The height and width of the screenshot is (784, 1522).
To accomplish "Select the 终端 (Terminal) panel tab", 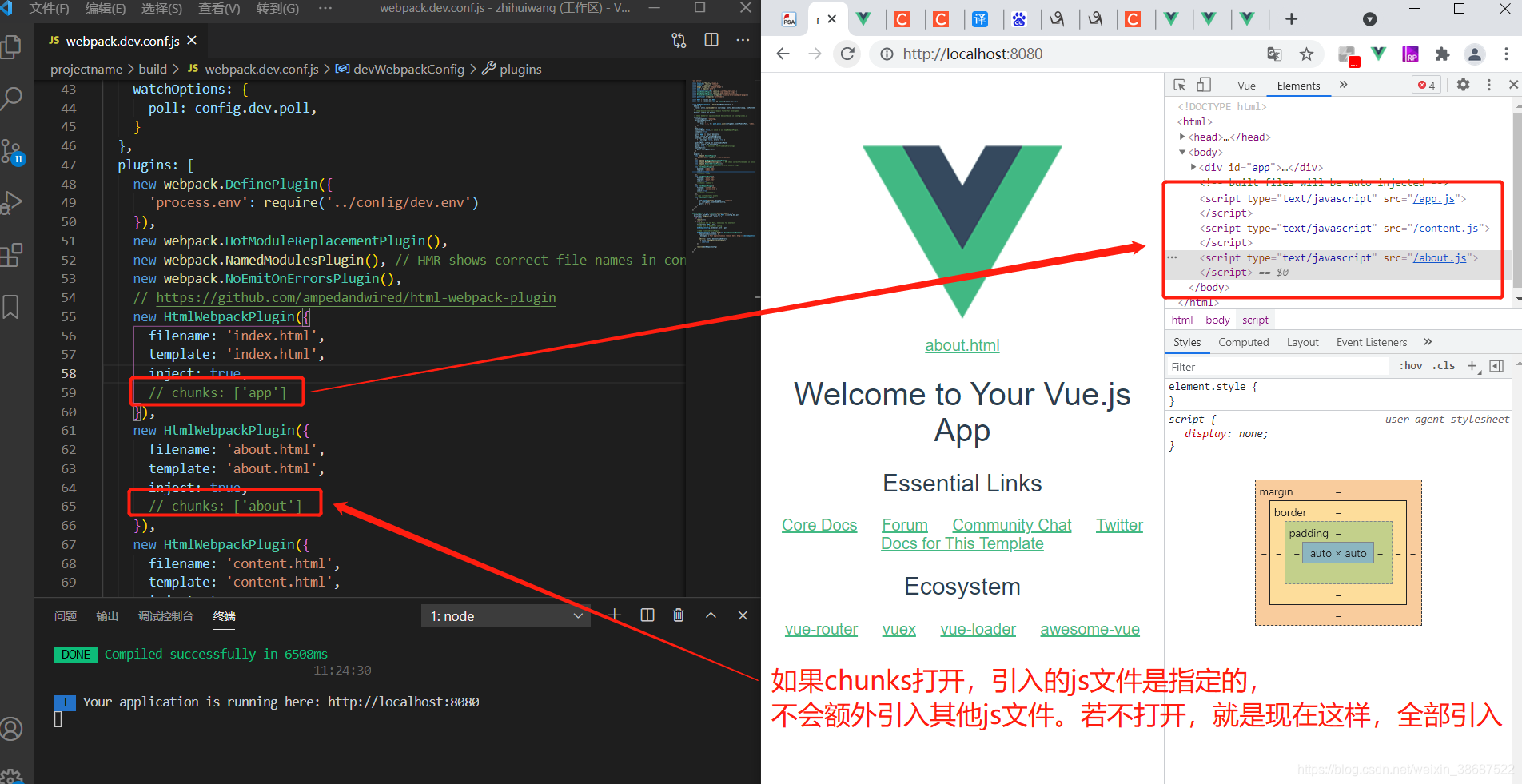I will pos(225,616).
